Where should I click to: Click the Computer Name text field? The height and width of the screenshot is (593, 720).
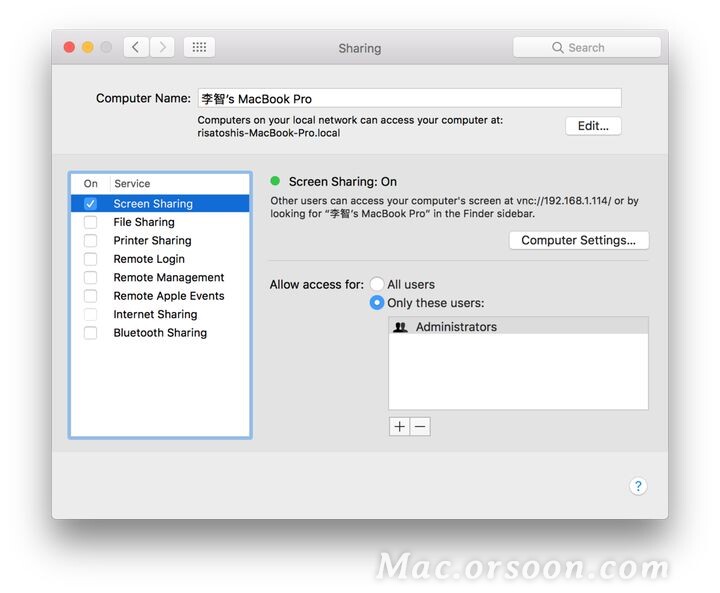click(410, 98)
